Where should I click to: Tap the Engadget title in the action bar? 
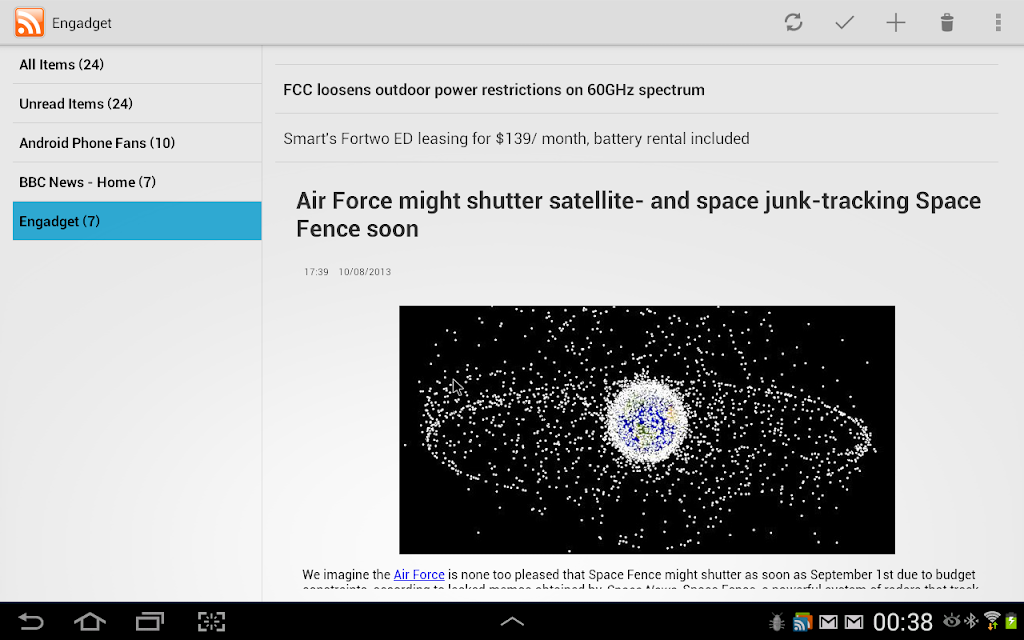coord(82,23)
